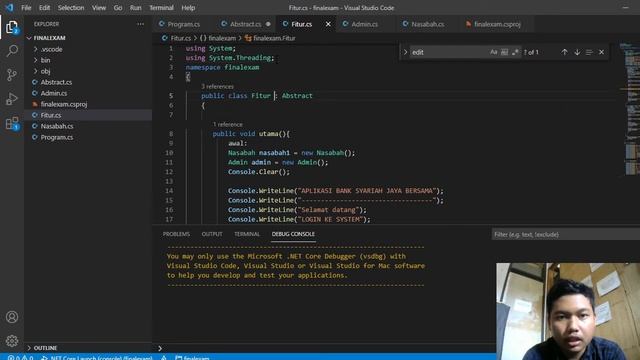Open the Accounts menu icon

click(x=12, y=317)
